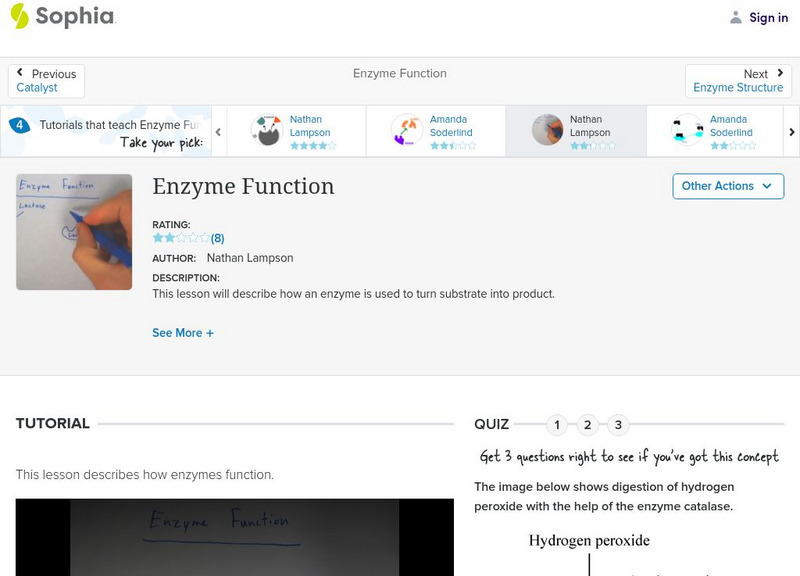This screenshot has width=800, height=576.
Task: Open the Enzyme Function tutorial thumbnail
Action: point(74,232)
